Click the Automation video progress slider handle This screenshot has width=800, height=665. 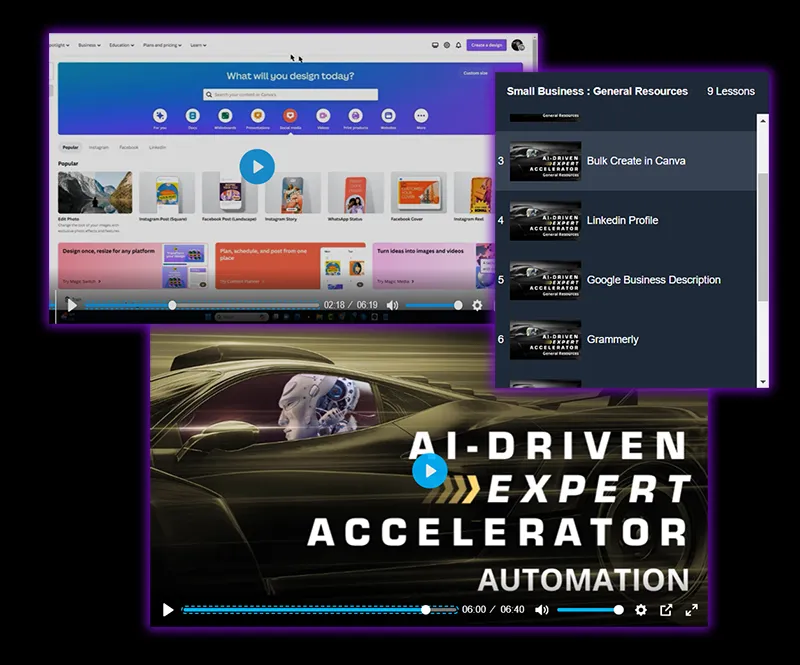(x=426, y=609)
